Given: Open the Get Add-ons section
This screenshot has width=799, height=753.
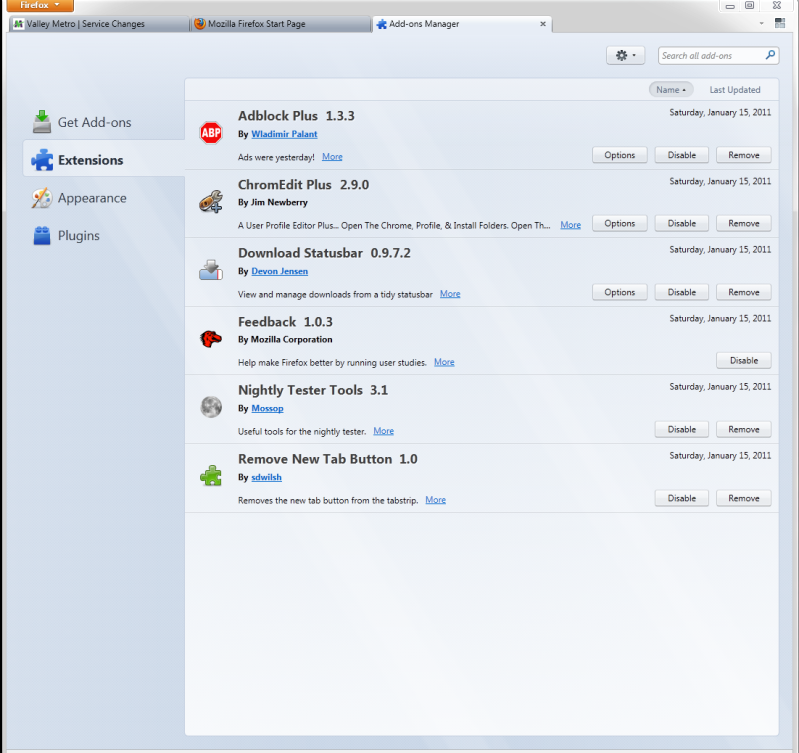Looking at the screenshot, I should pyautogui.click(x=103, y=122).
